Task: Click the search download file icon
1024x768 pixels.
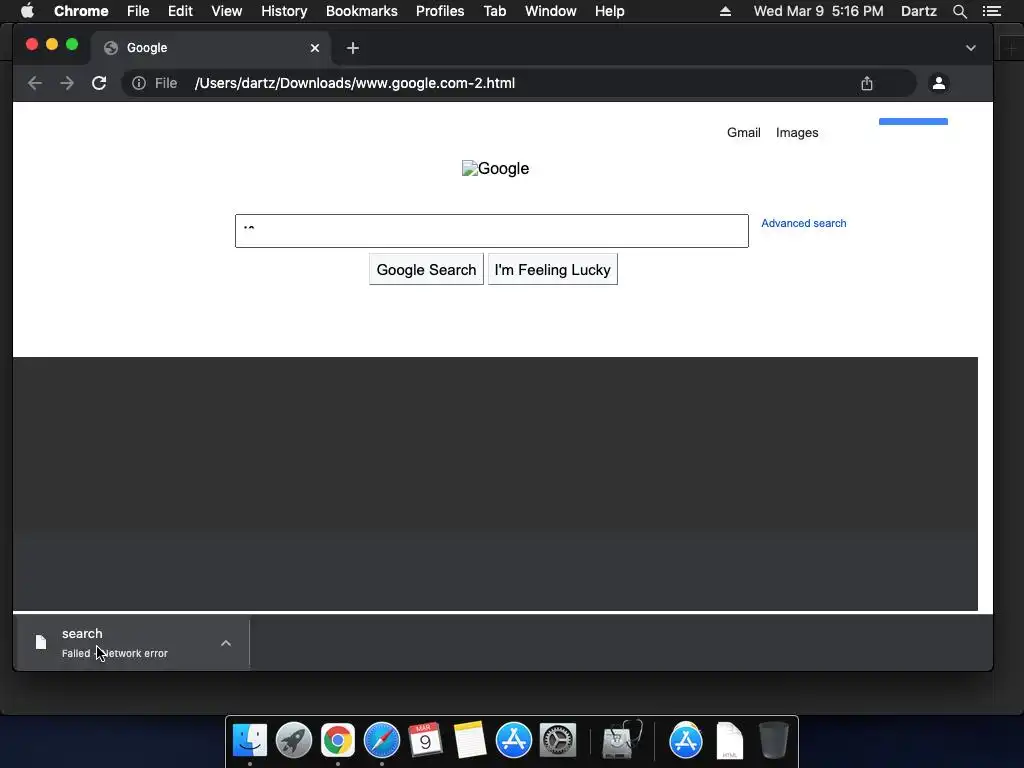Action: point(40,643)
